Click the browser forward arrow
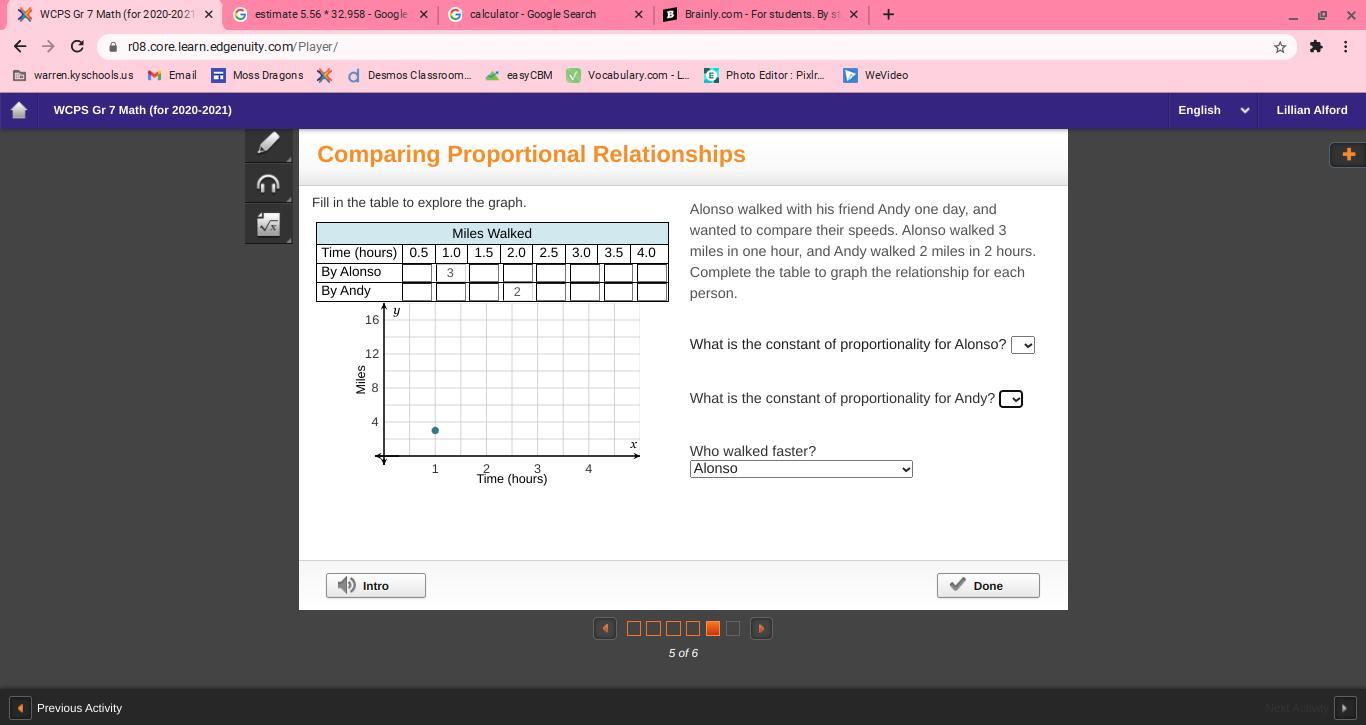Viewport: 1366px width, 725px height. tap(48, 46)
